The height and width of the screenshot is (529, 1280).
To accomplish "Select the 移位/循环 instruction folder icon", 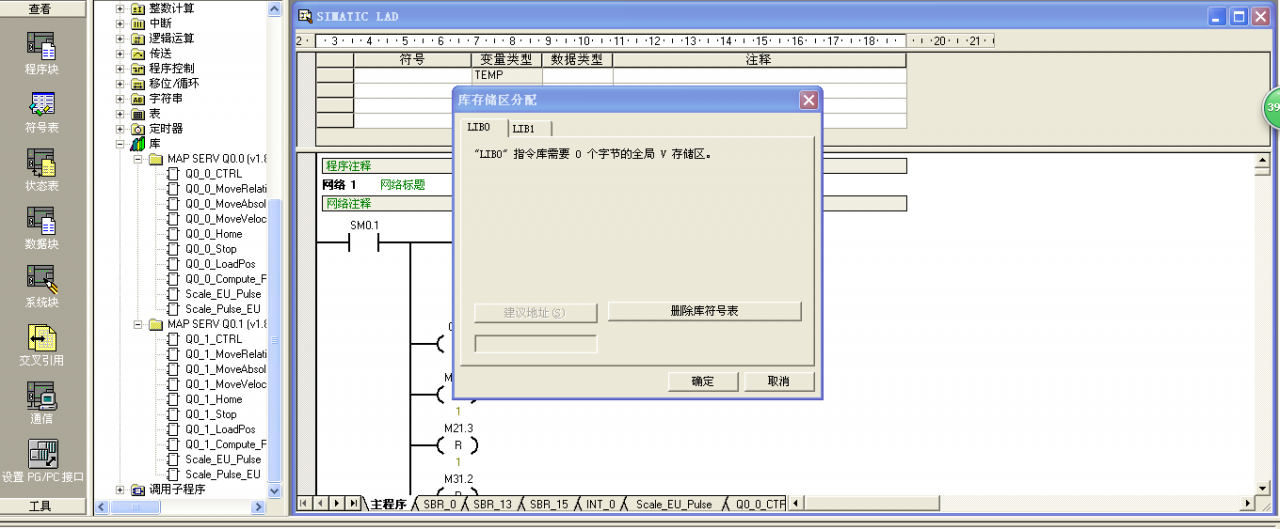I will click(138, 84).
